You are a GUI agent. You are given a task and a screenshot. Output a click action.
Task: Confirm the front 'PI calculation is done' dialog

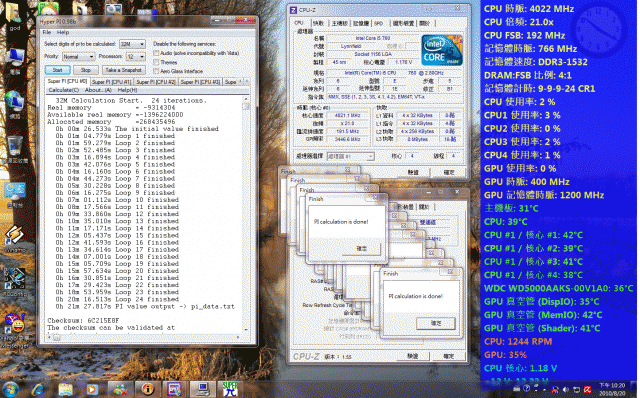[x=361, y=249]
